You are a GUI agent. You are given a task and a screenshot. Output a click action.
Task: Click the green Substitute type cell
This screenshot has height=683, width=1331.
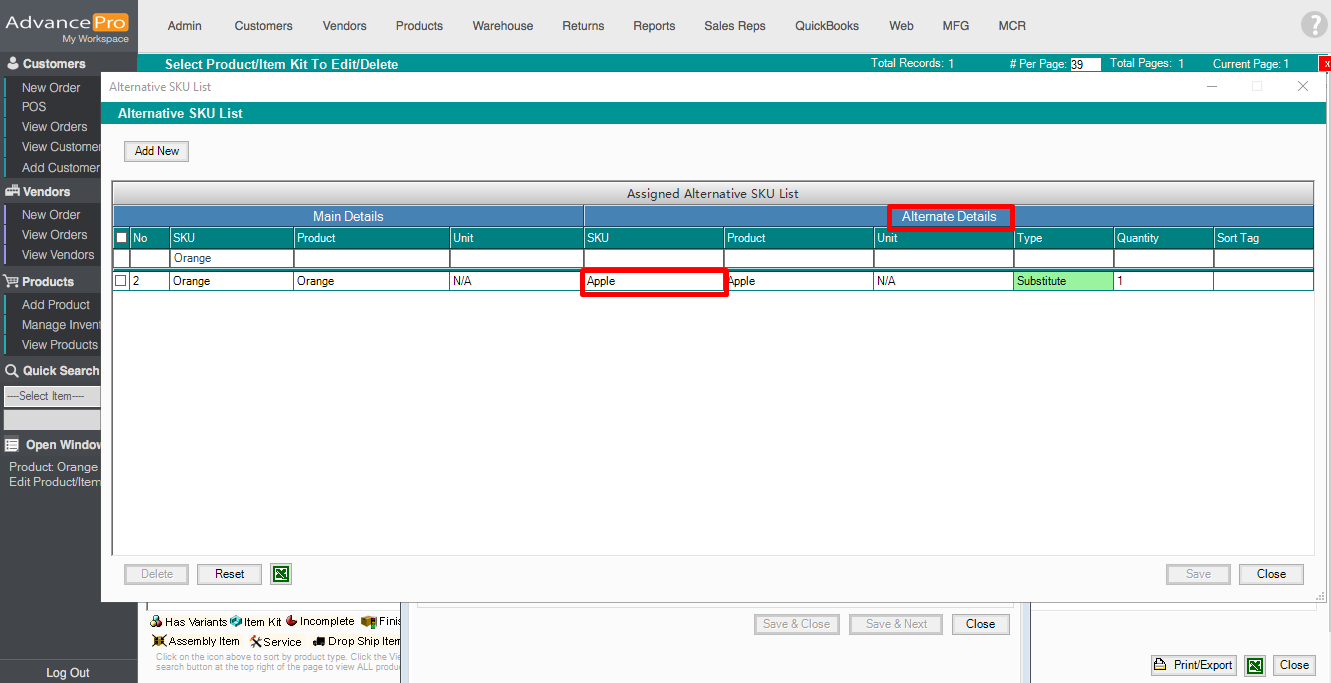1063,281
